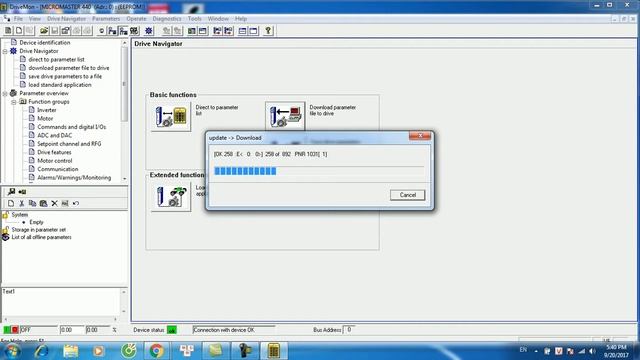Click the yellow question mark help icon

pos(268,31)
